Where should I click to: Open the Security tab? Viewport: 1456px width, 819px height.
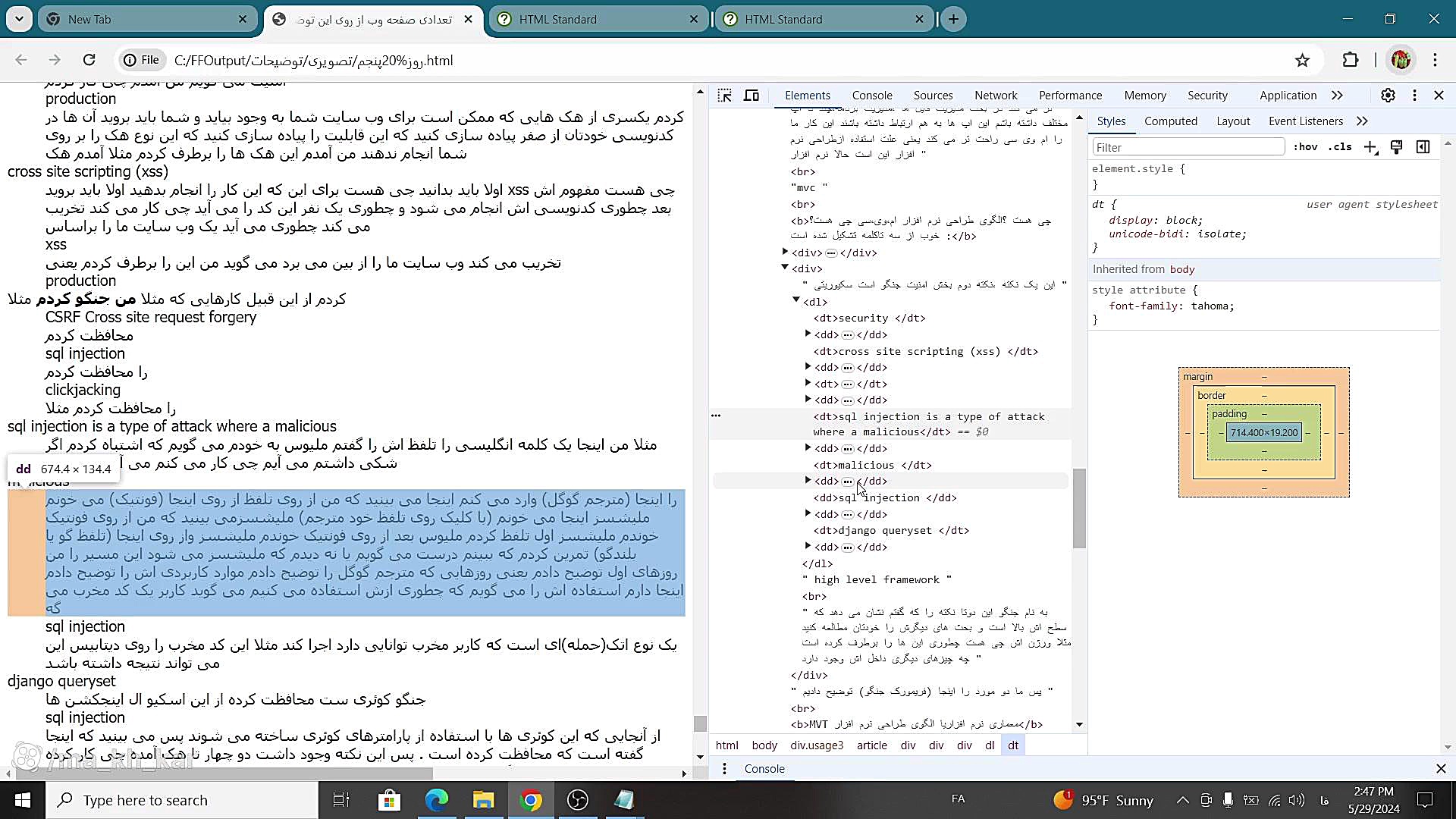[x=1207, y=96]
